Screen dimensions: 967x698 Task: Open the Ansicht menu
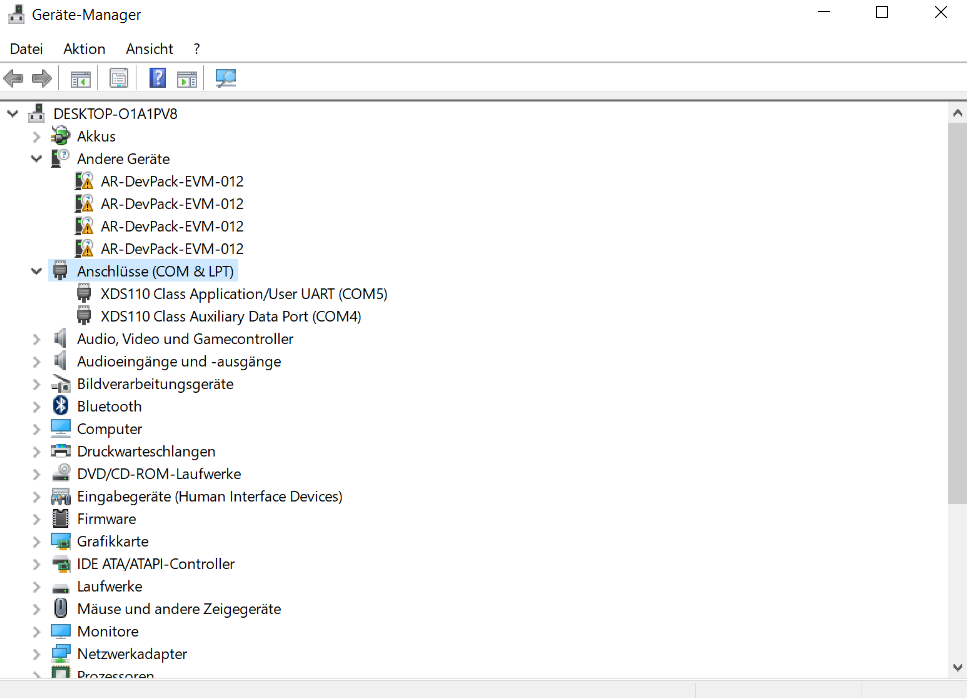149,49
